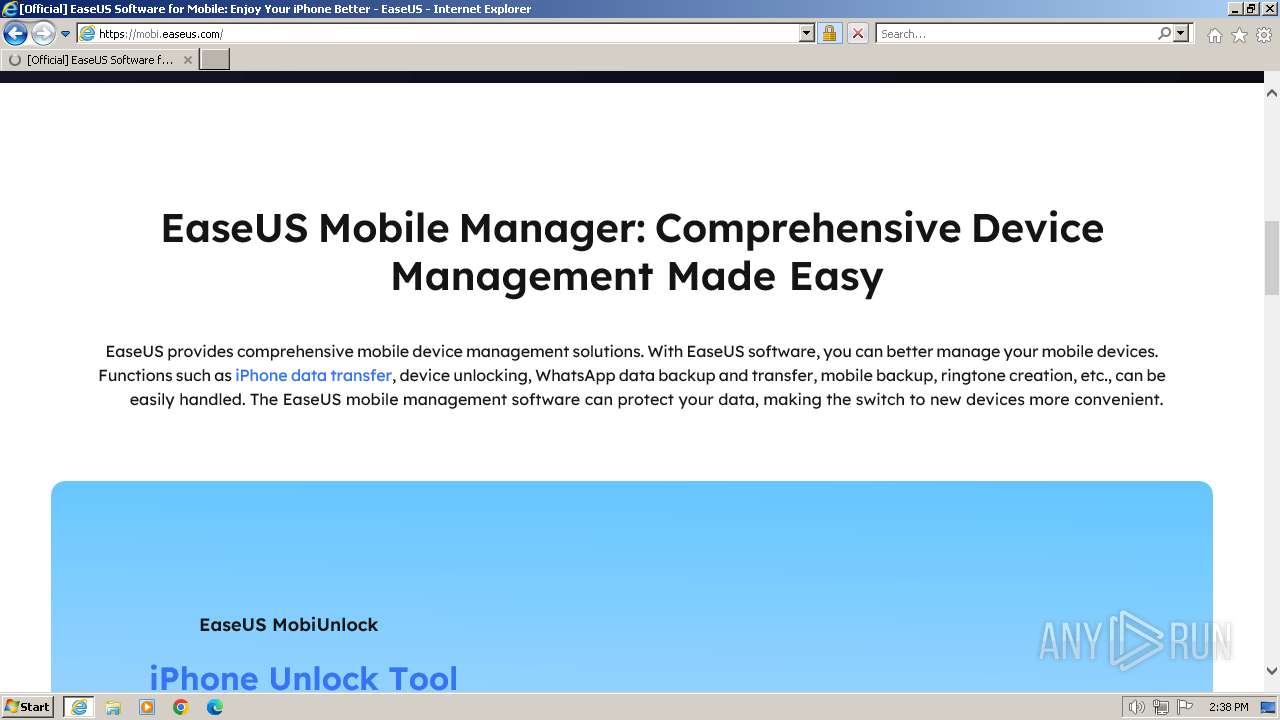Click the magnifier search icon
The image size is (1280, 720).
click(x=1164, y=33)
